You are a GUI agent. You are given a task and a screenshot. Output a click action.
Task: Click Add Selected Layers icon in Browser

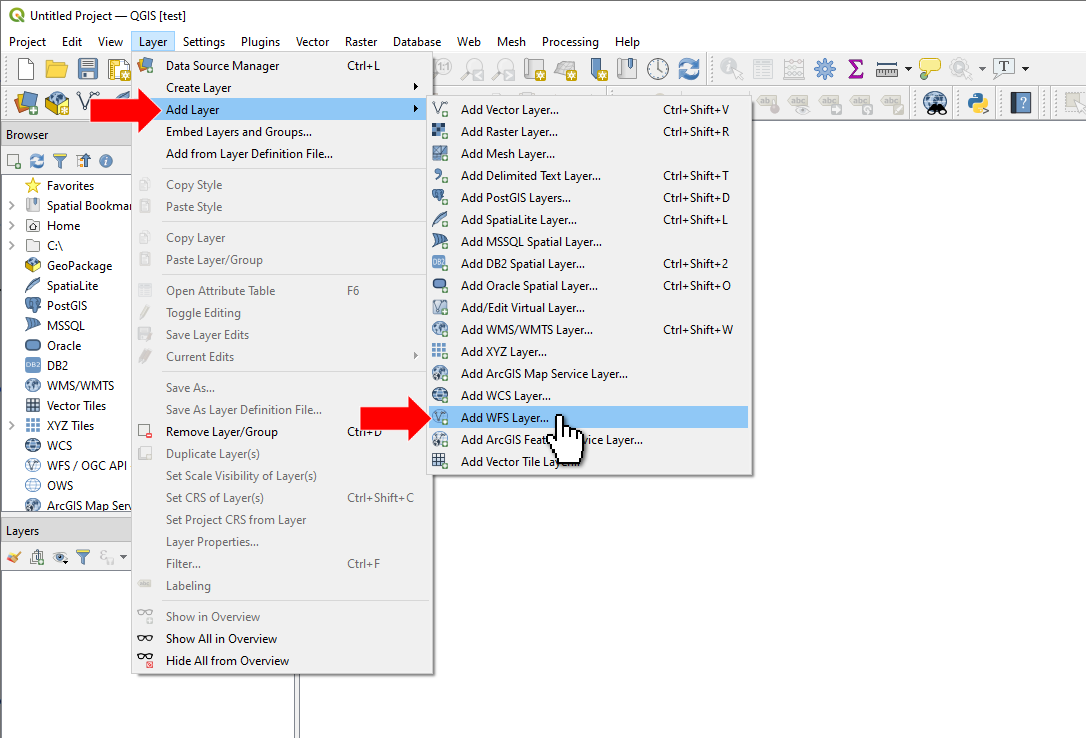[14, 161]
